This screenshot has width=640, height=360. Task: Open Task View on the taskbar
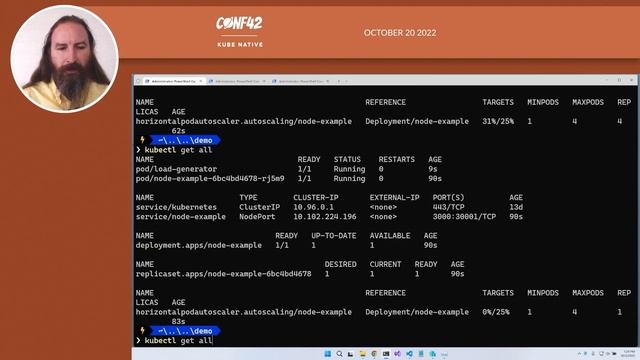(x=351, y=354)
